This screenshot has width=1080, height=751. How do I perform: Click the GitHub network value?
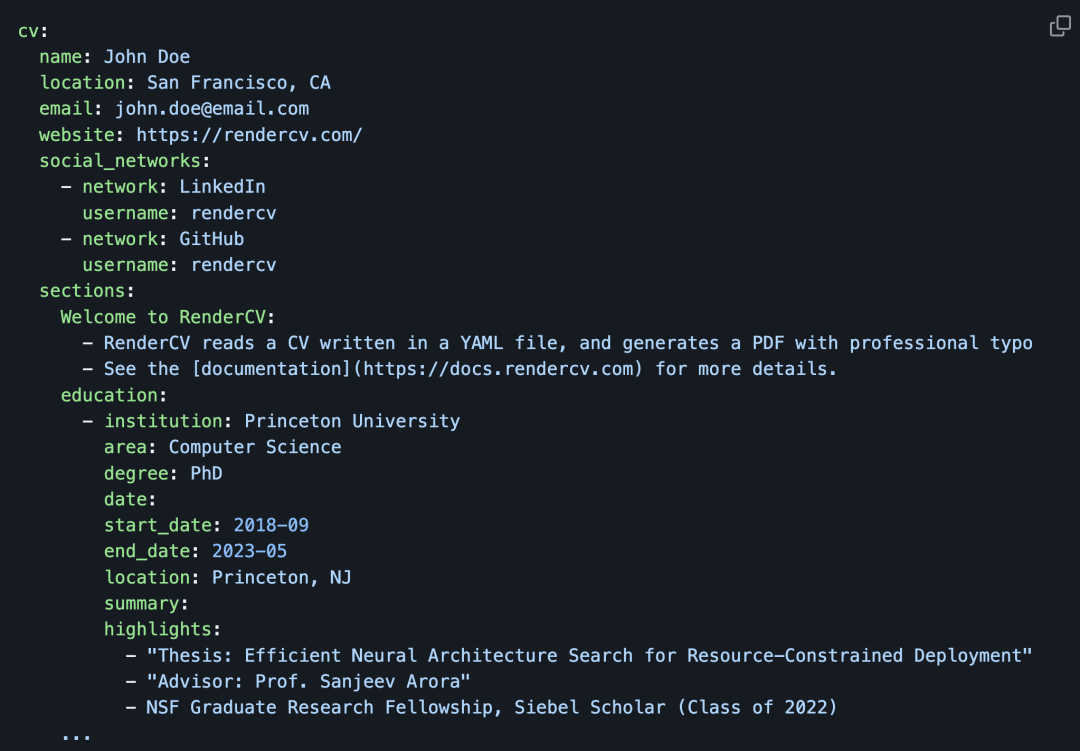pyautogui.click(x=211, y=239)
